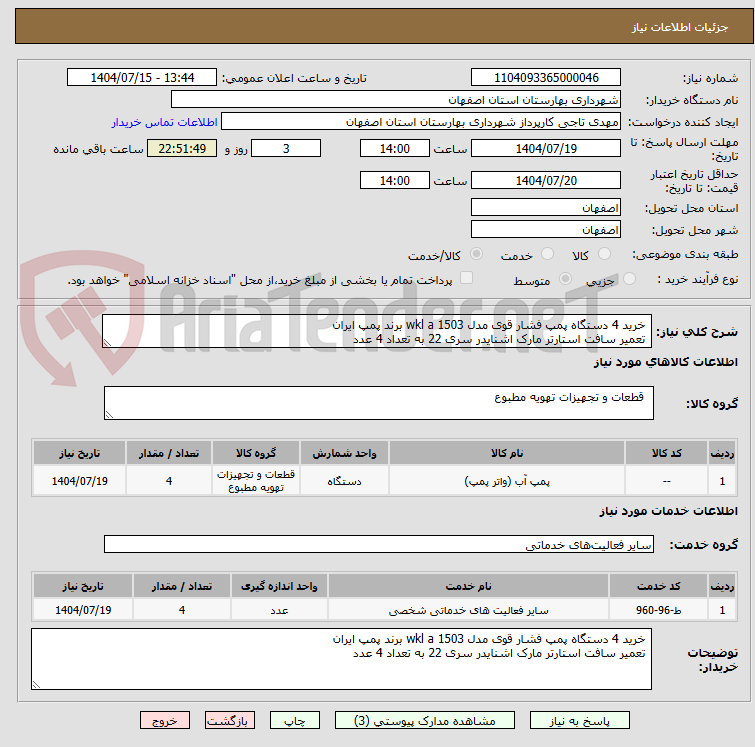Select the کالا radio button
The width and height of the screenshot is (755, 747).
coord(604,254)
